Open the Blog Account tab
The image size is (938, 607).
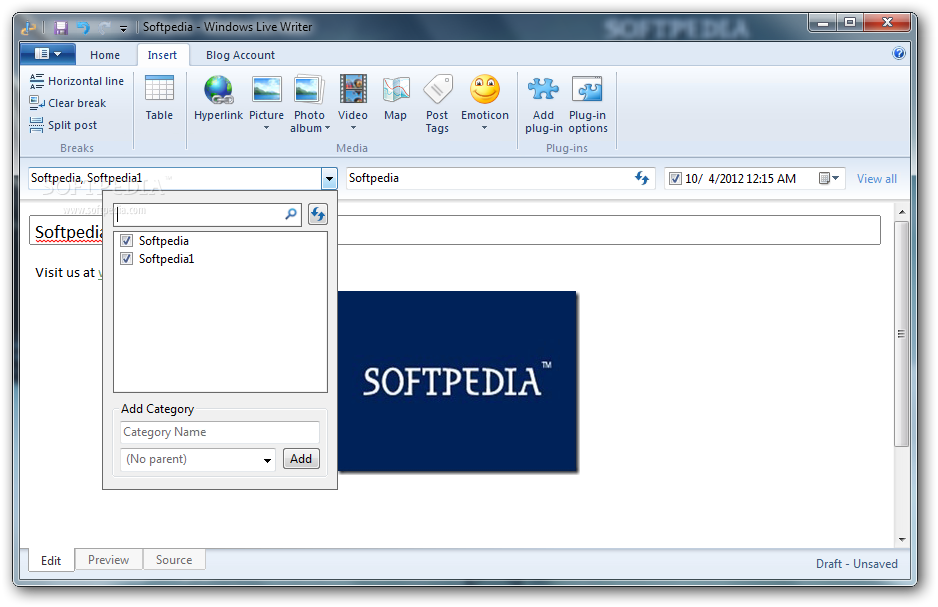tap(240, 55)
